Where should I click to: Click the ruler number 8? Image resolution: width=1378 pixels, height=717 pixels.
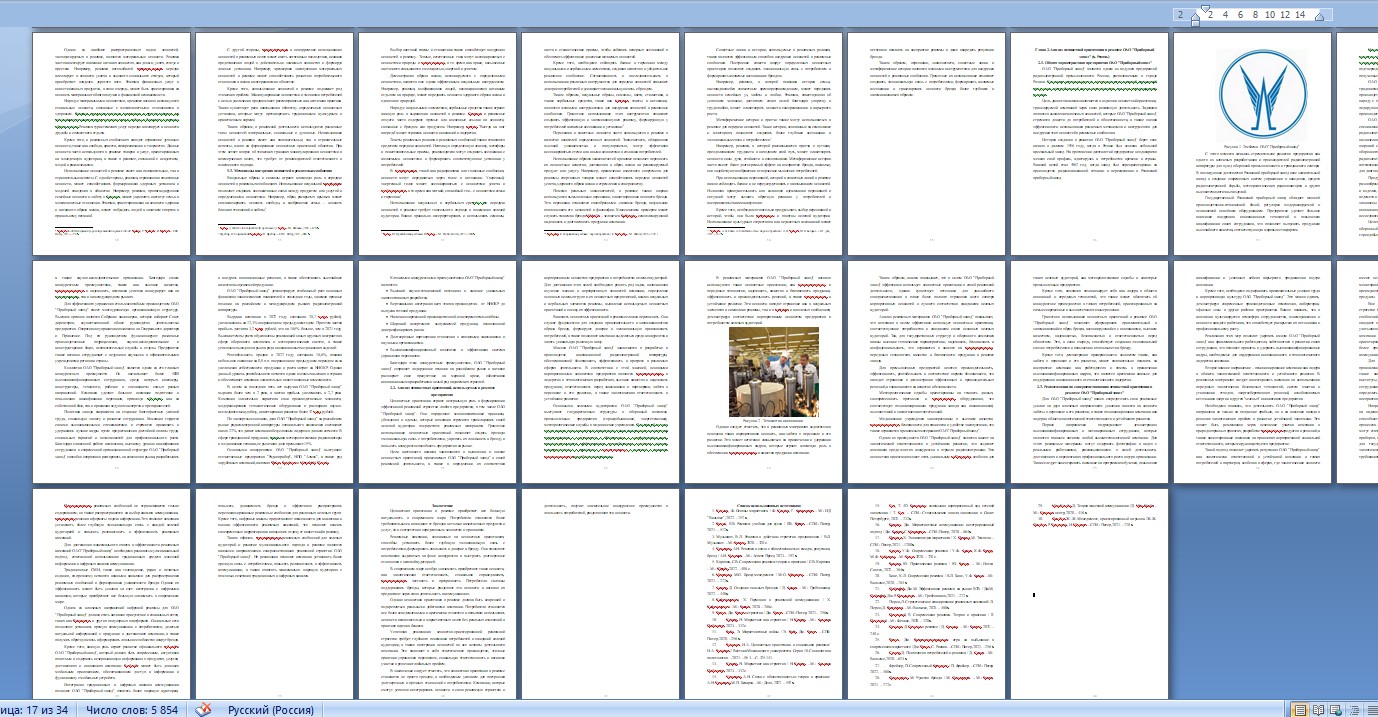tap(1255, 15)
